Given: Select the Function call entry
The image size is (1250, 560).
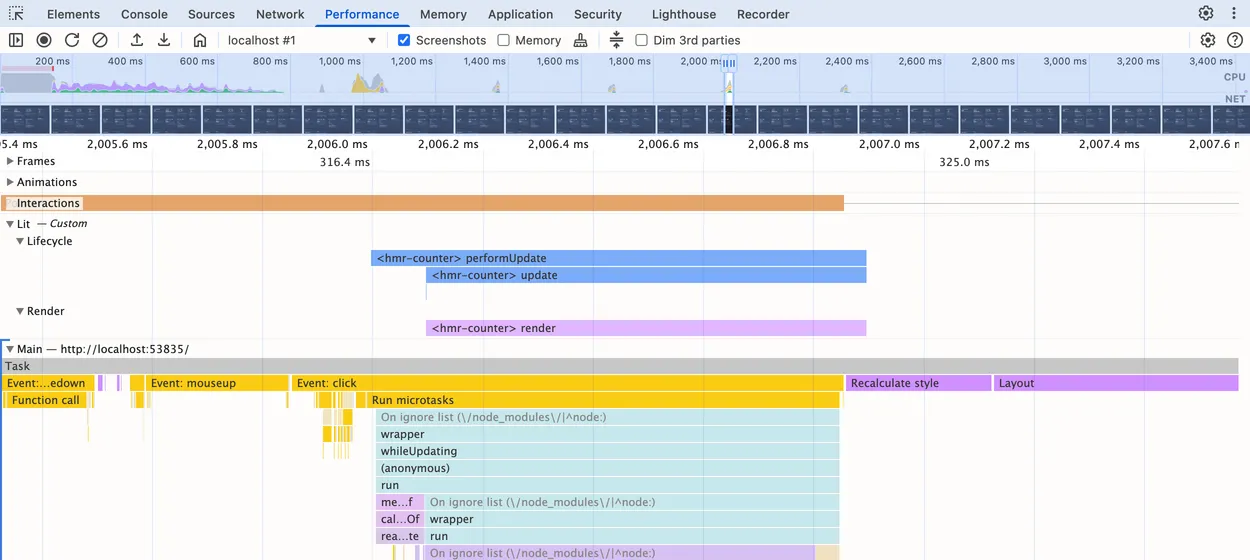Looking at the screenshot, I should (49, 400).
